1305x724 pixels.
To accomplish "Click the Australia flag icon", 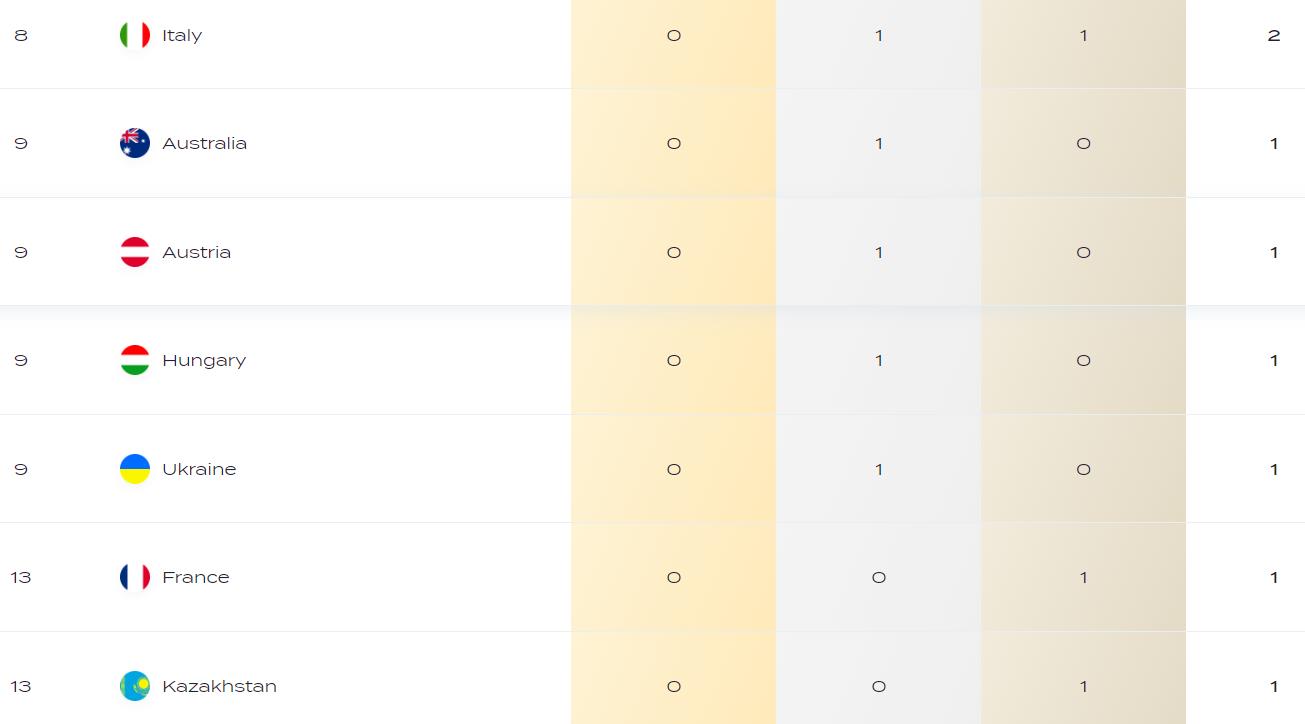I will pyautogui.click(x=135, y=143).
